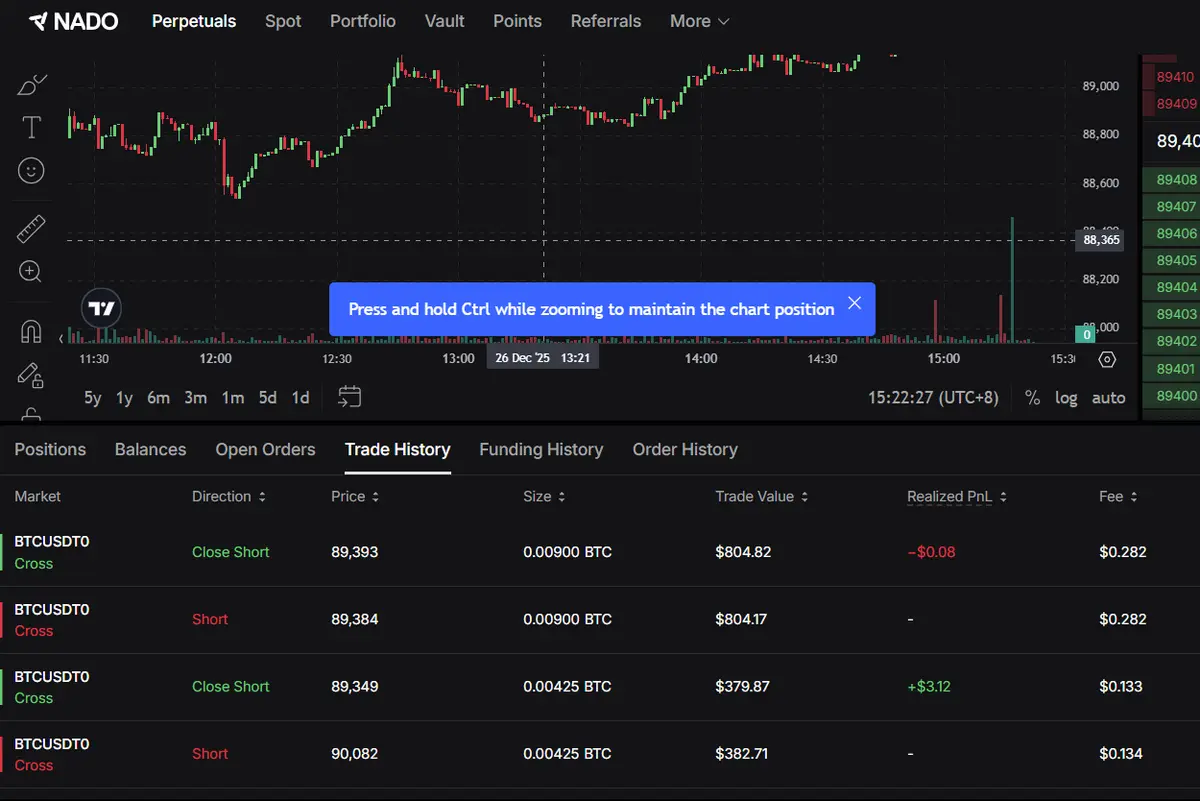Sort table by Size column
1200x801 pixels.
(x=545, y=496)
